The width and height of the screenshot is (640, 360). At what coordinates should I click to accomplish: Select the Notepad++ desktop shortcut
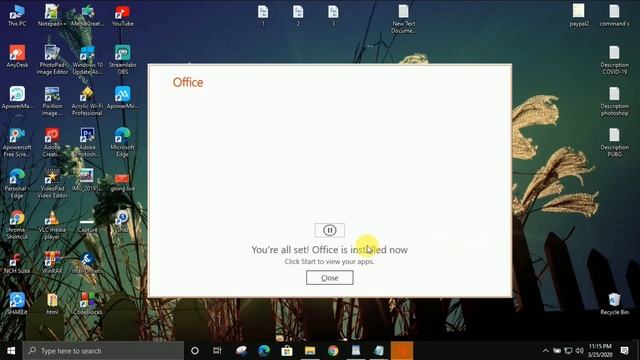click(51, 16)
